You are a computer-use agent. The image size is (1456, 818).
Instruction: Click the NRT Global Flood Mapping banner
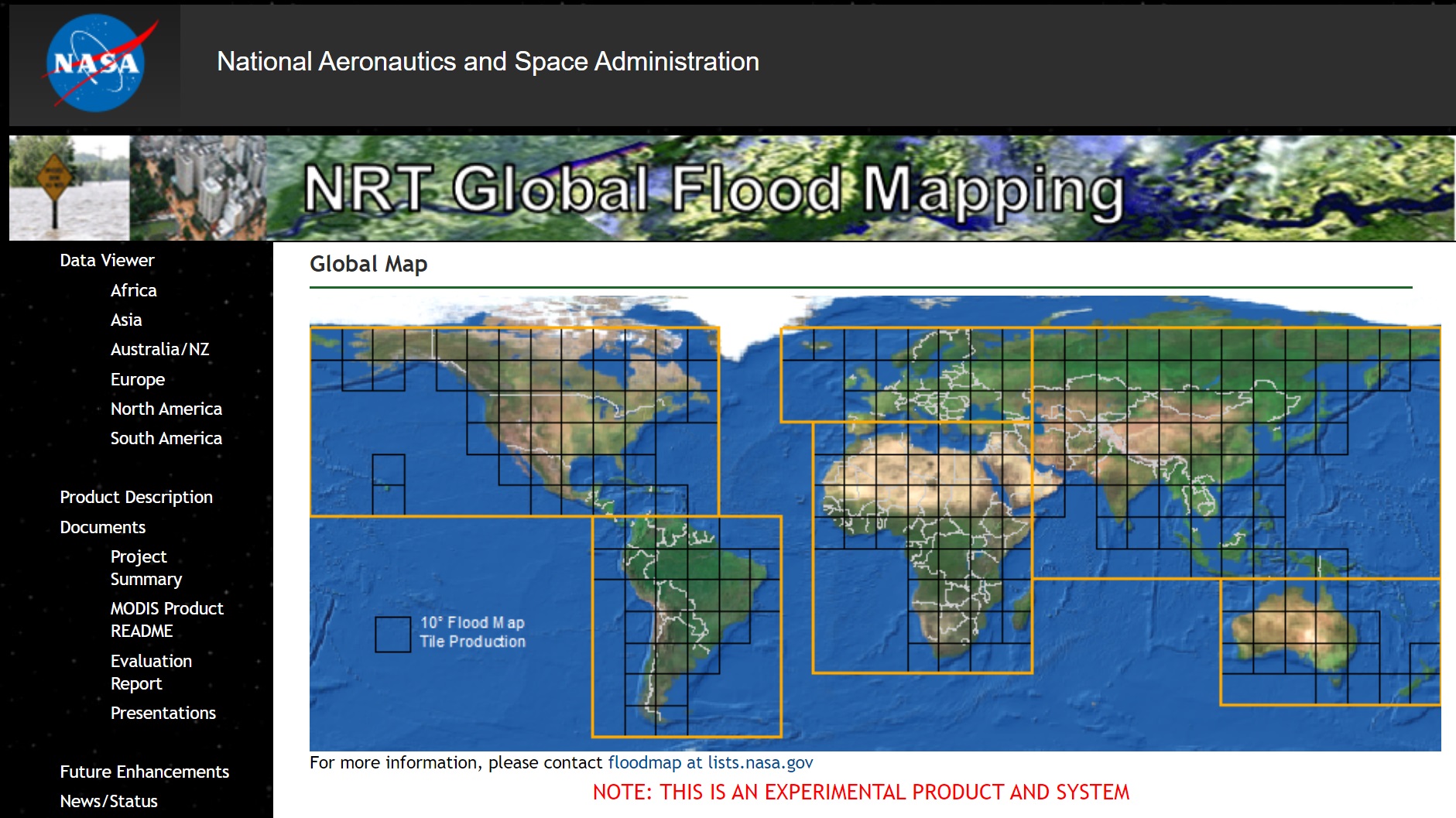tap(731, 188)
